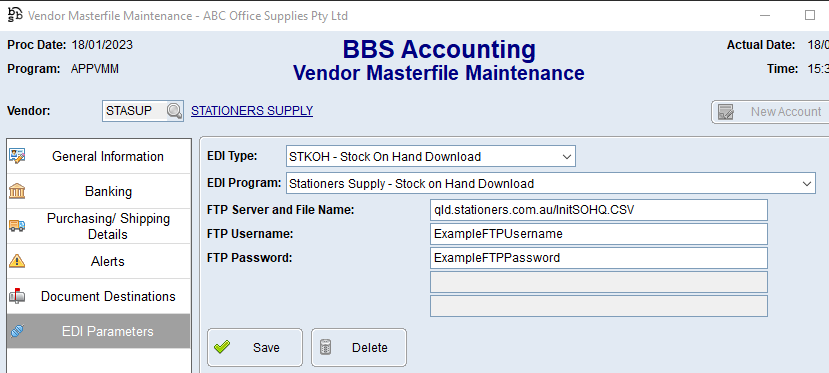Open the STATIONERS SUPPLY vendor link
This screenshot has width=829, height=373.
252,110
